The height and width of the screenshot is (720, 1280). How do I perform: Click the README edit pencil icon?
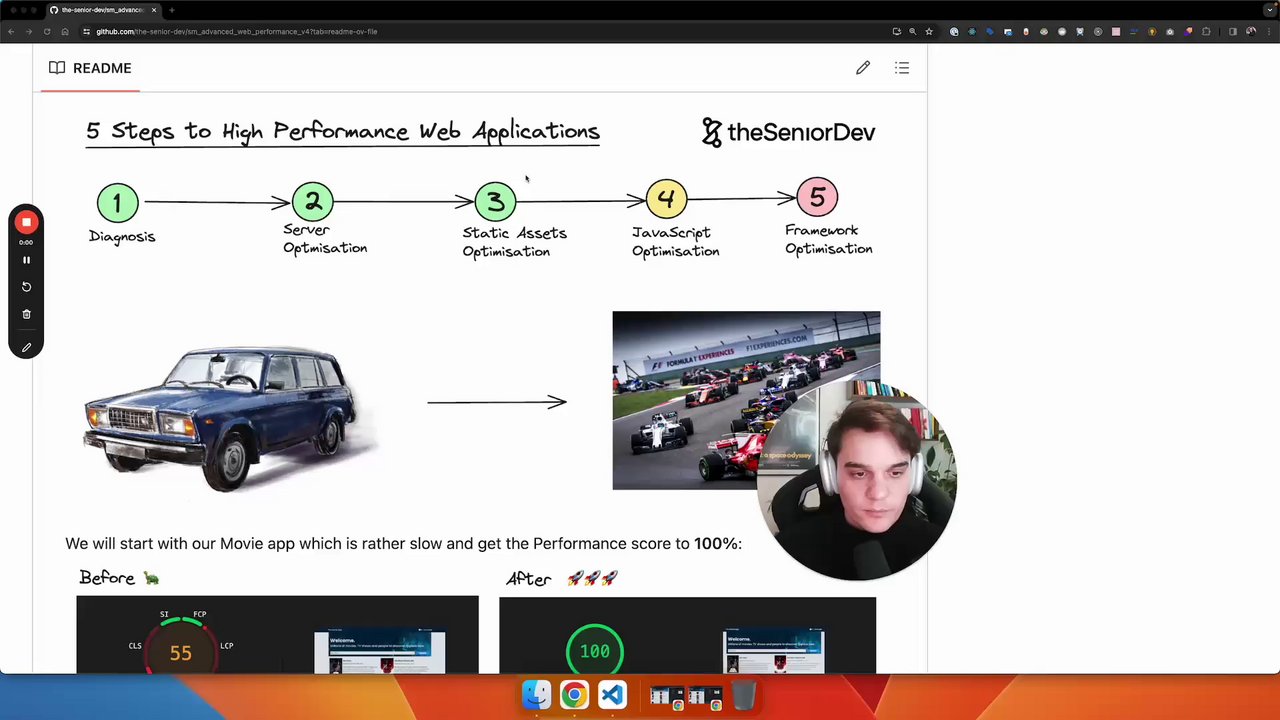(863, 68)
